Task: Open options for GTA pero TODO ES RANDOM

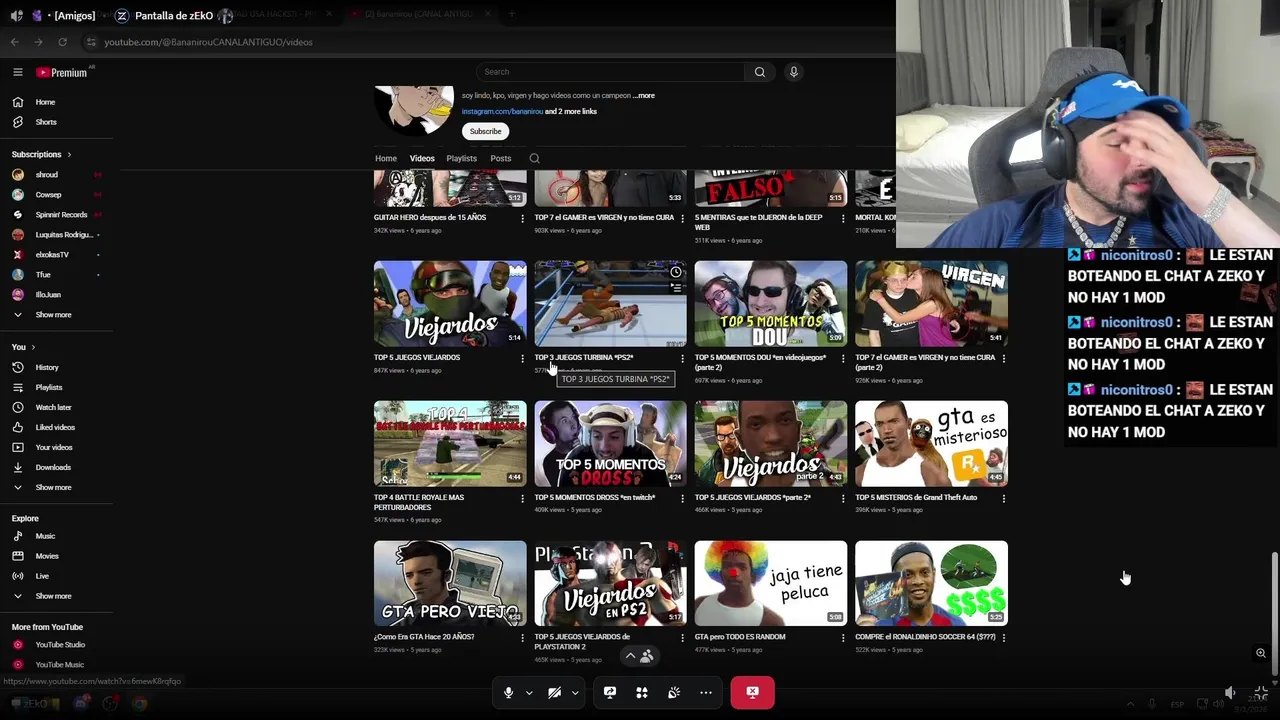Action: coord(842,638)
